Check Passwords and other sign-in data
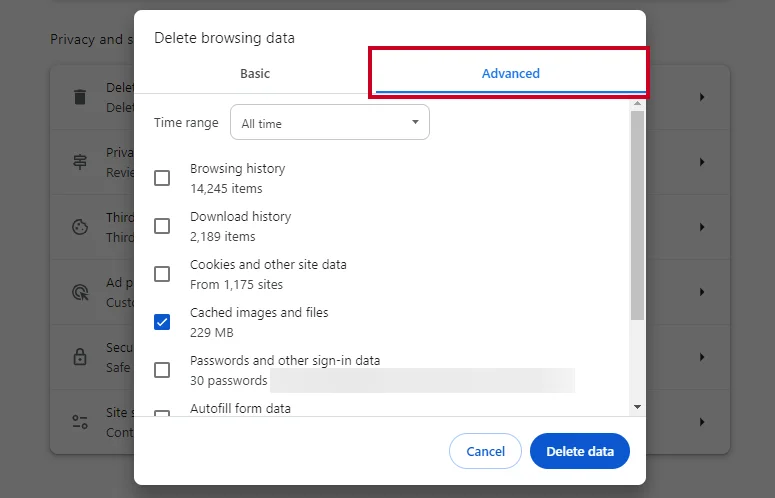 coord(162,370)
